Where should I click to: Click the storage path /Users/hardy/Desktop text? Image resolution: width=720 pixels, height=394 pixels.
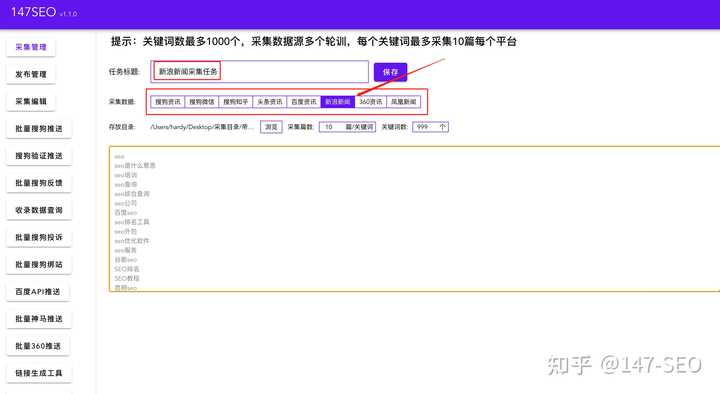[202, 127]
